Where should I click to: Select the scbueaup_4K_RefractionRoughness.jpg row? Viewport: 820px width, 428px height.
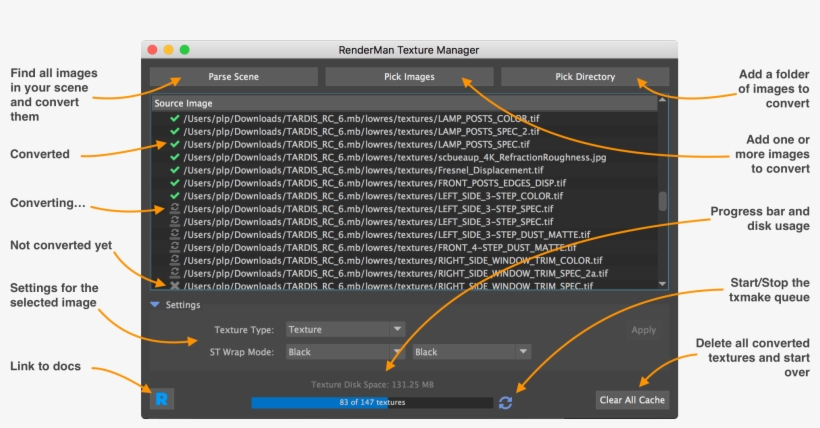coord(405,157)
